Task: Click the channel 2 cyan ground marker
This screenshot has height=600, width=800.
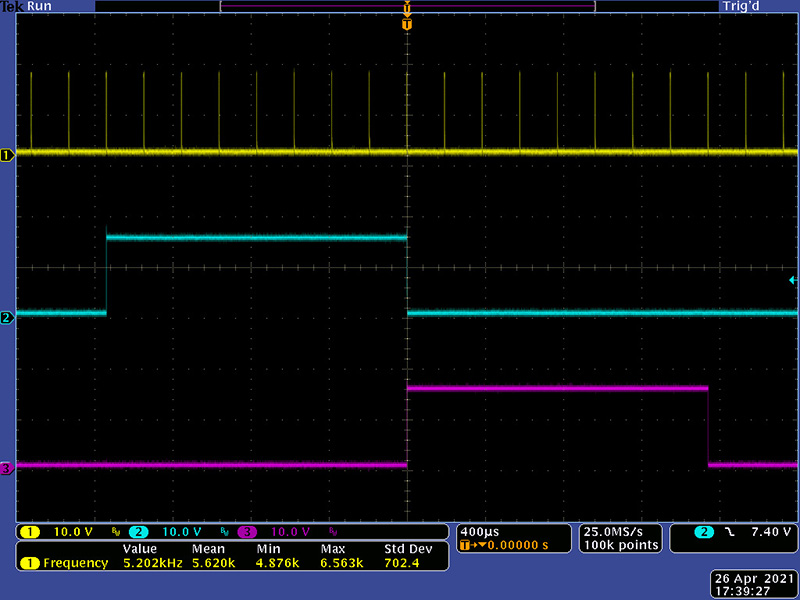Action: click(8, 317)
